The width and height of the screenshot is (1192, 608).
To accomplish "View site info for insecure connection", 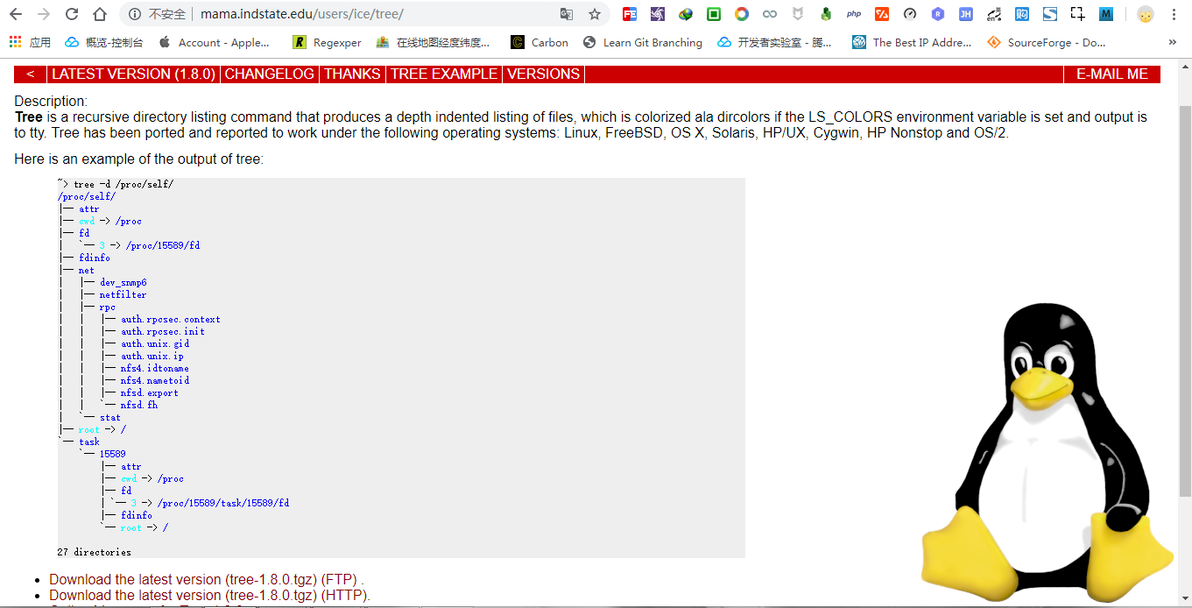I will pos(157,14).
